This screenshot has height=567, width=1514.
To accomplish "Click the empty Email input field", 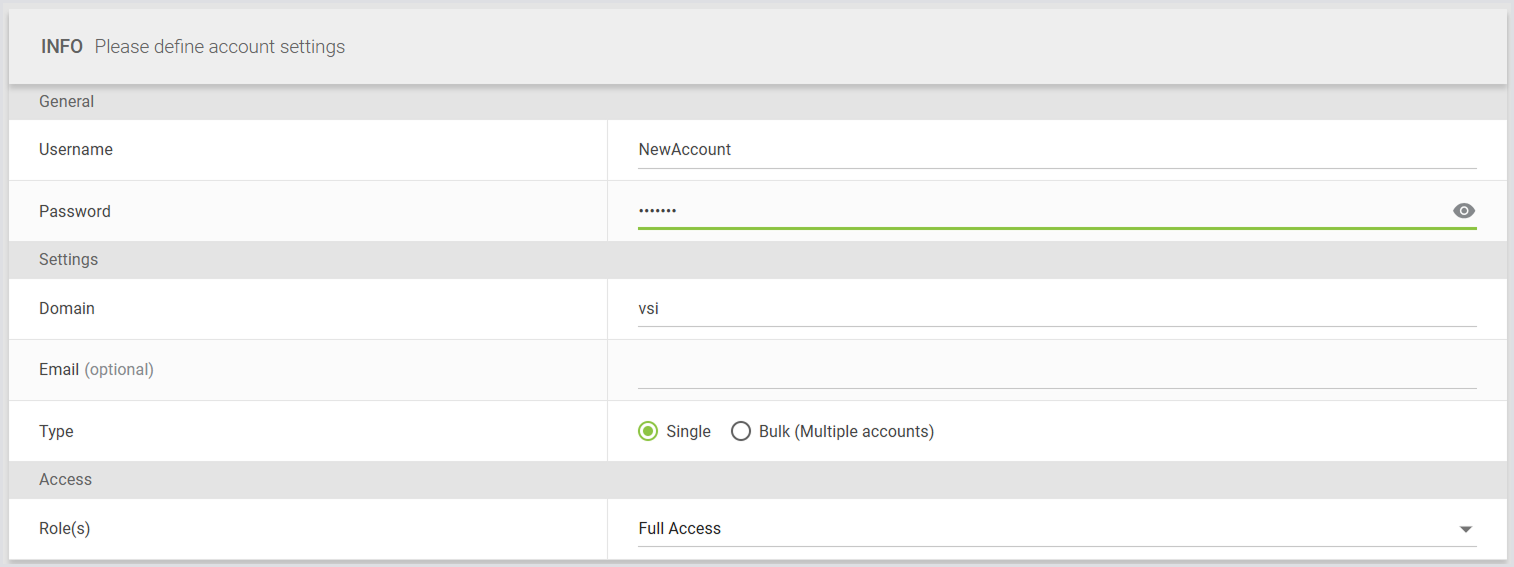I will click(1056, 370).
